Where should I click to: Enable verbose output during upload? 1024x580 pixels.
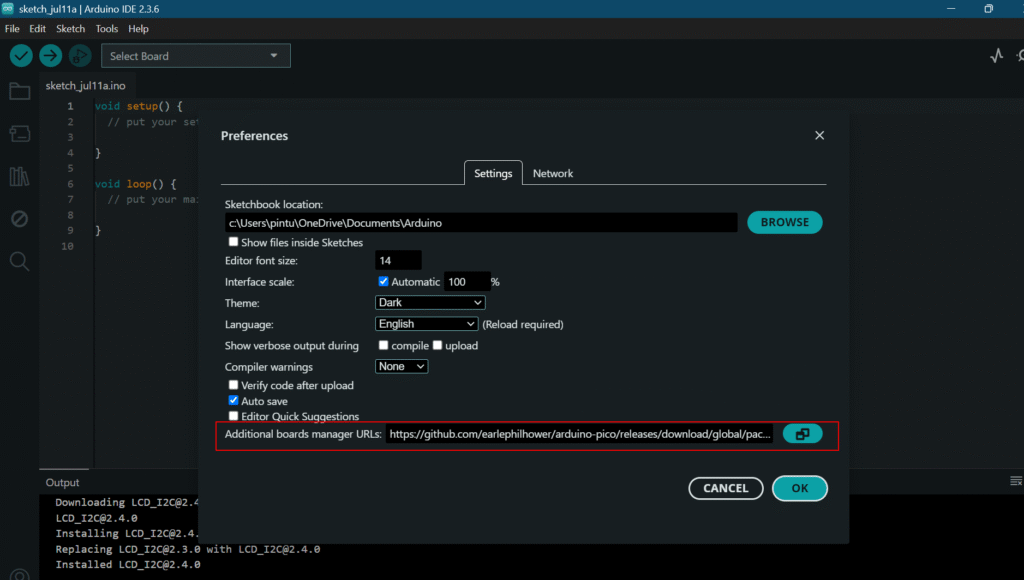(x=438, y=345)
